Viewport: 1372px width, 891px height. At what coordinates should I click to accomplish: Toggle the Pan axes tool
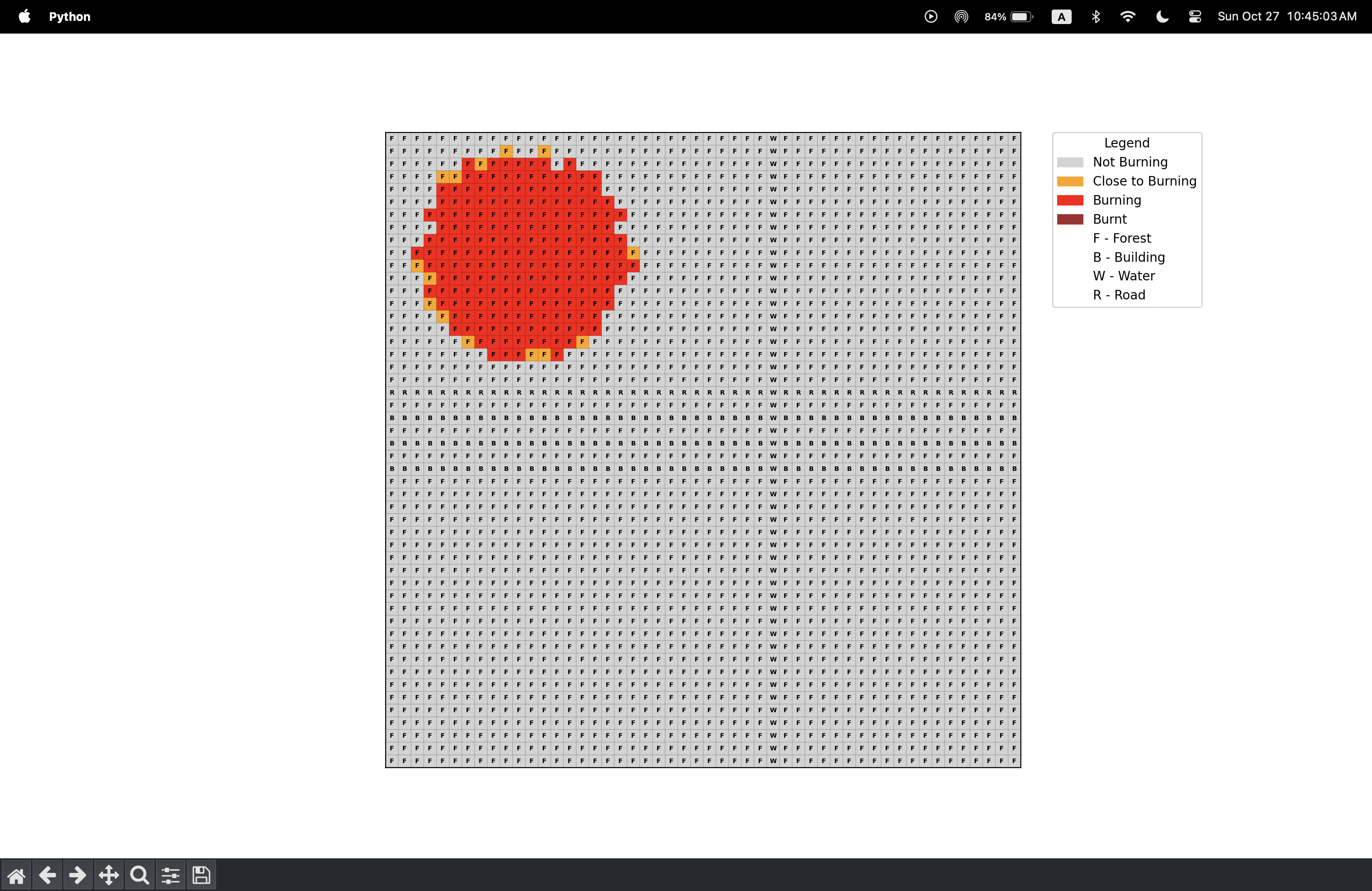109,876
